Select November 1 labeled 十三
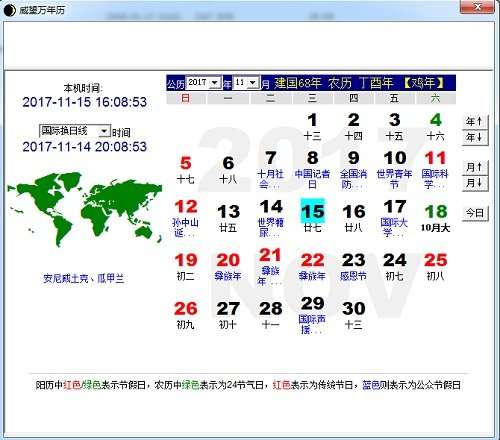This screenshot has height=440, width=500. click(x=312, y=127)
